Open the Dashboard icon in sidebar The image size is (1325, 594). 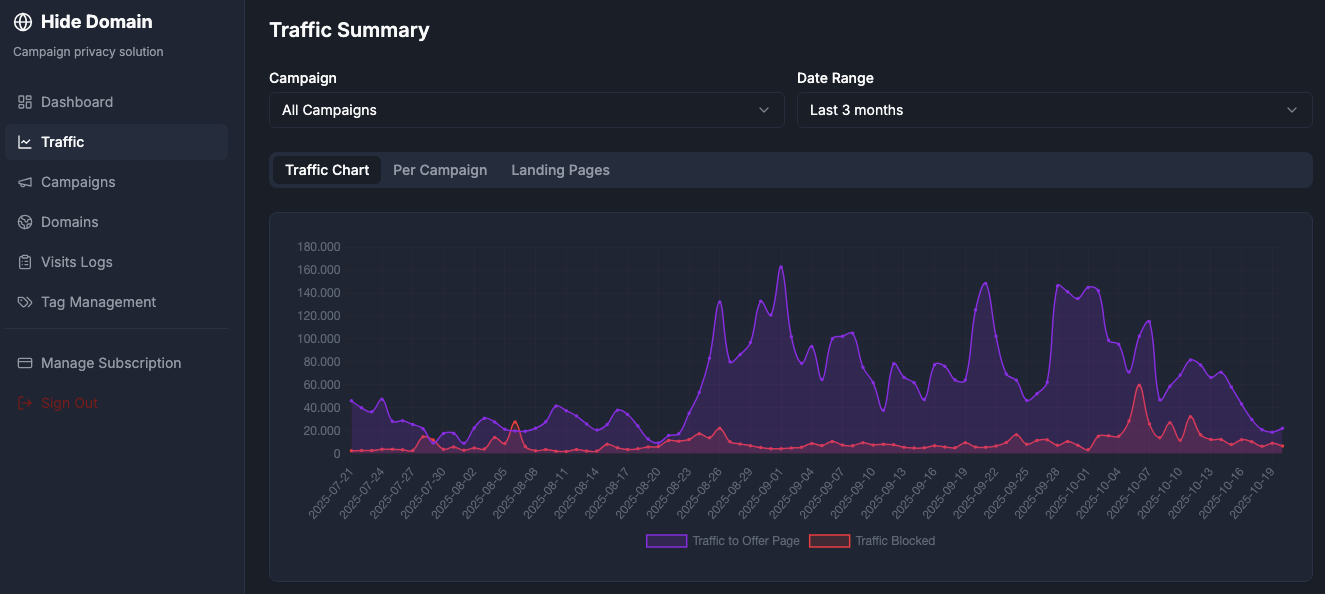23,102
